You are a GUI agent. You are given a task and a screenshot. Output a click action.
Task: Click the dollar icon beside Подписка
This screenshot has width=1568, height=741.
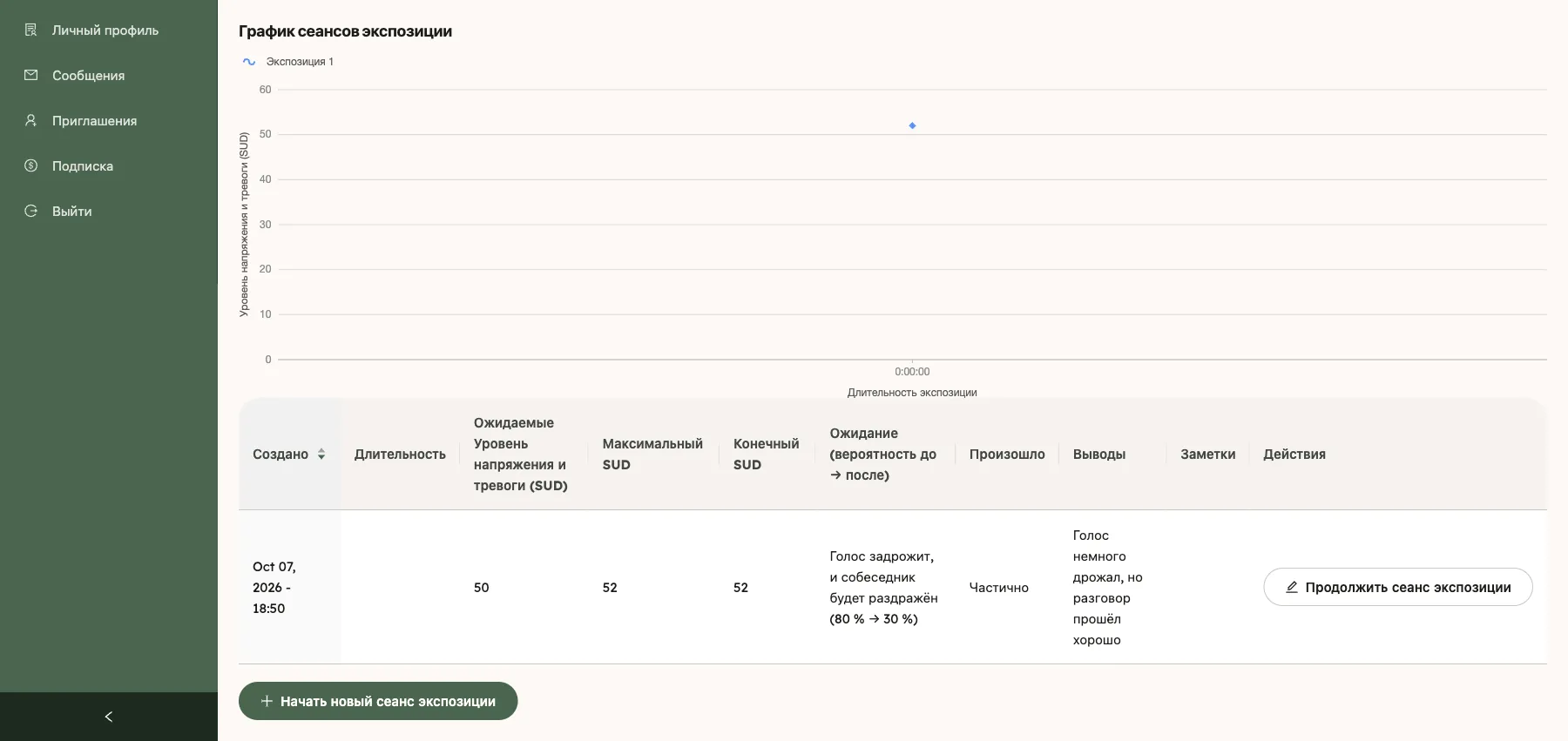tap(31, 166)
